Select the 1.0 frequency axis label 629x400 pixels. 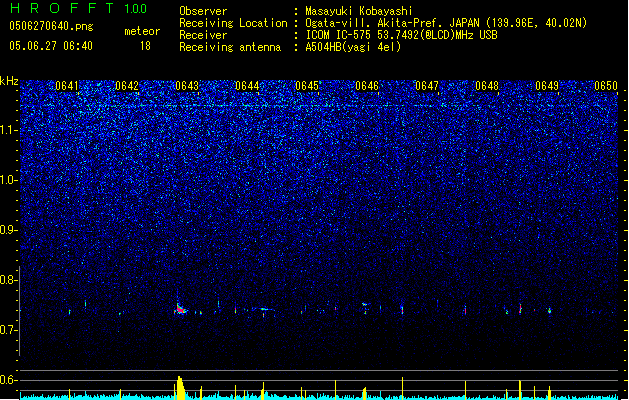click(8, 180)
